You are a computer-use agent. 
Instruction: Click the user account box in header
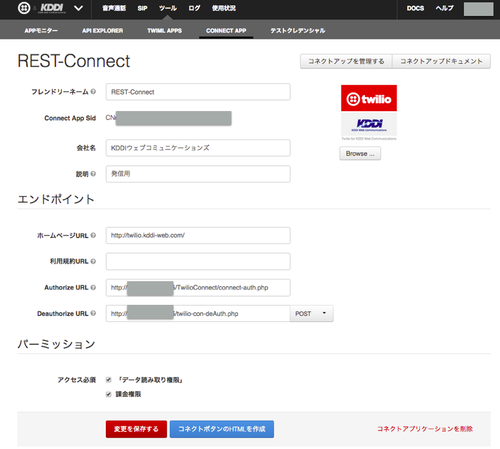478,9
